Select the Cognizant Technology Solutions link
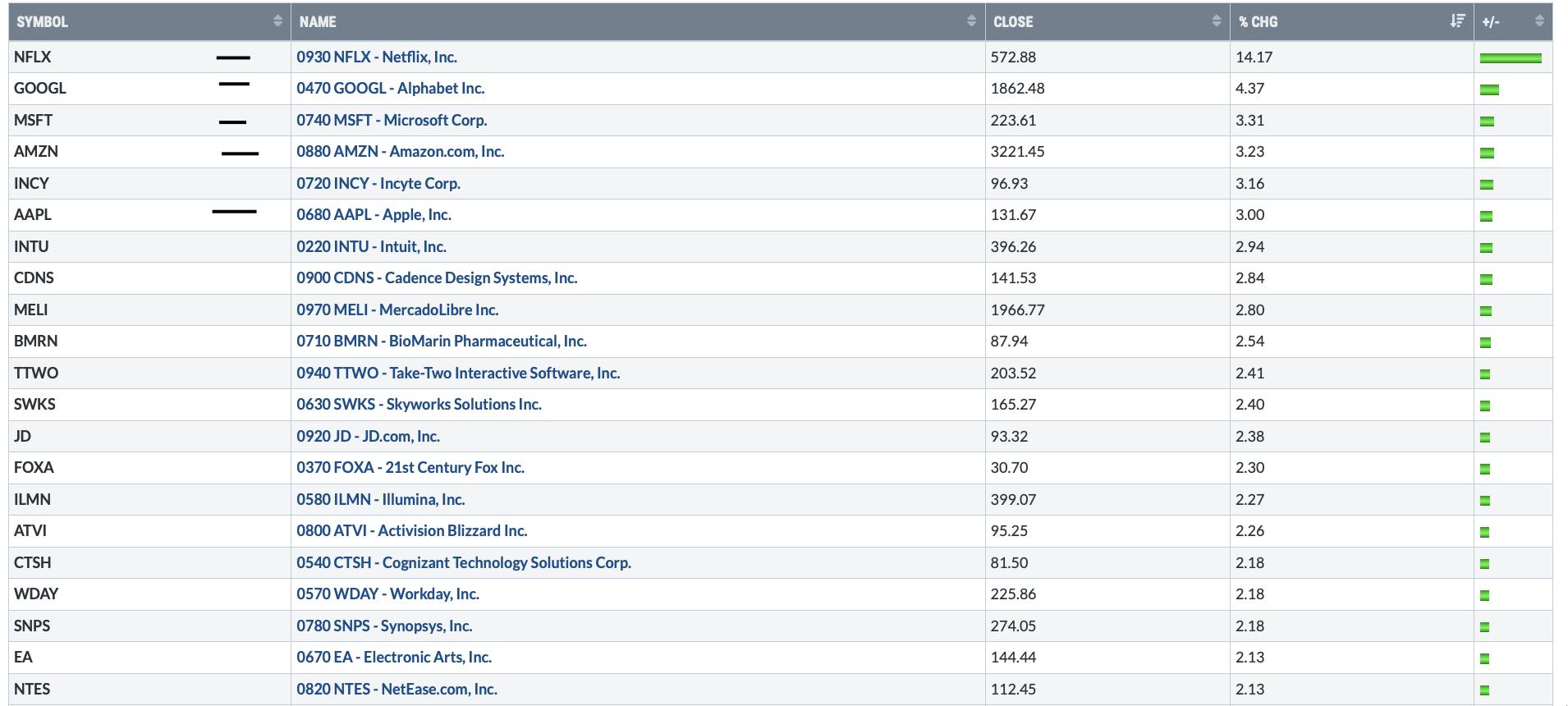This screenshot has width=1568, height=706. click(x=463, y=563)
